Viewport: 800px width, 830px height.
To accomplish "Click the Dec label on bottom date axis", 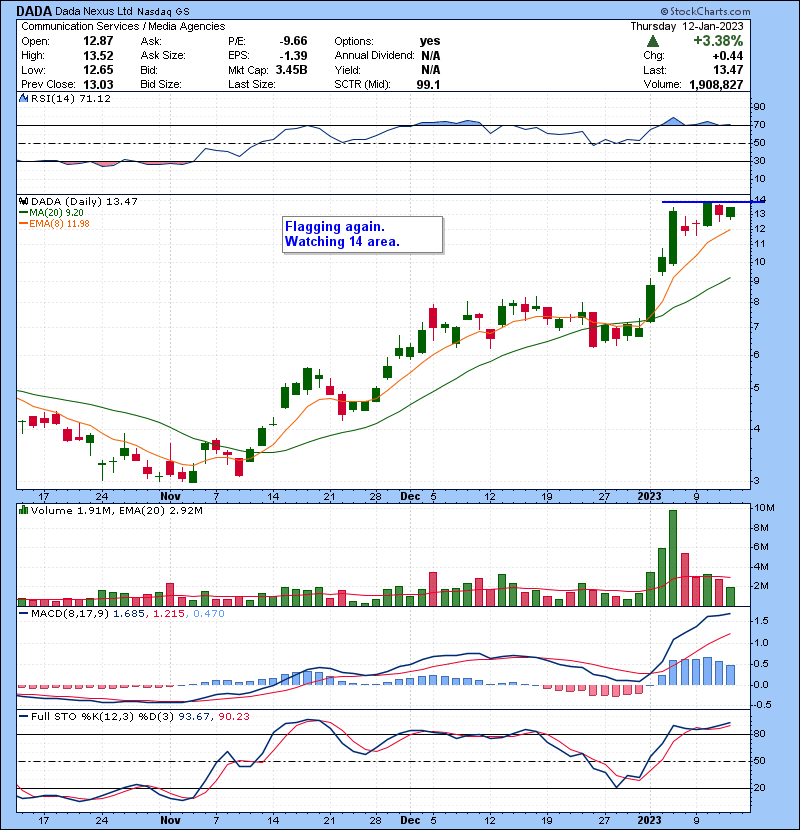I will tap(410, 820).
